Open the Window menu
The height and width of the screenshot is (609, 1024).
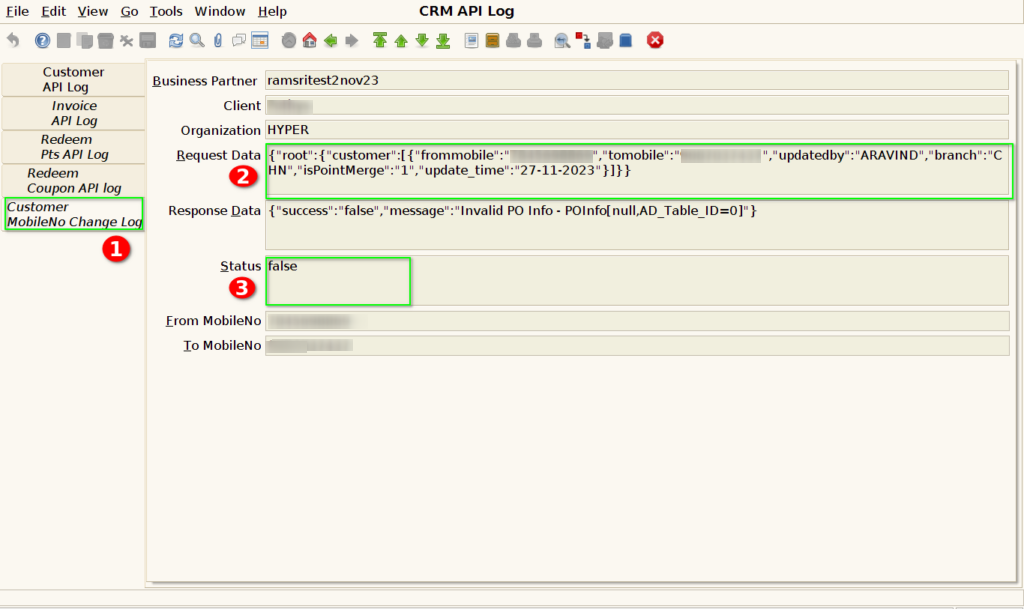[x=220, y=11]
